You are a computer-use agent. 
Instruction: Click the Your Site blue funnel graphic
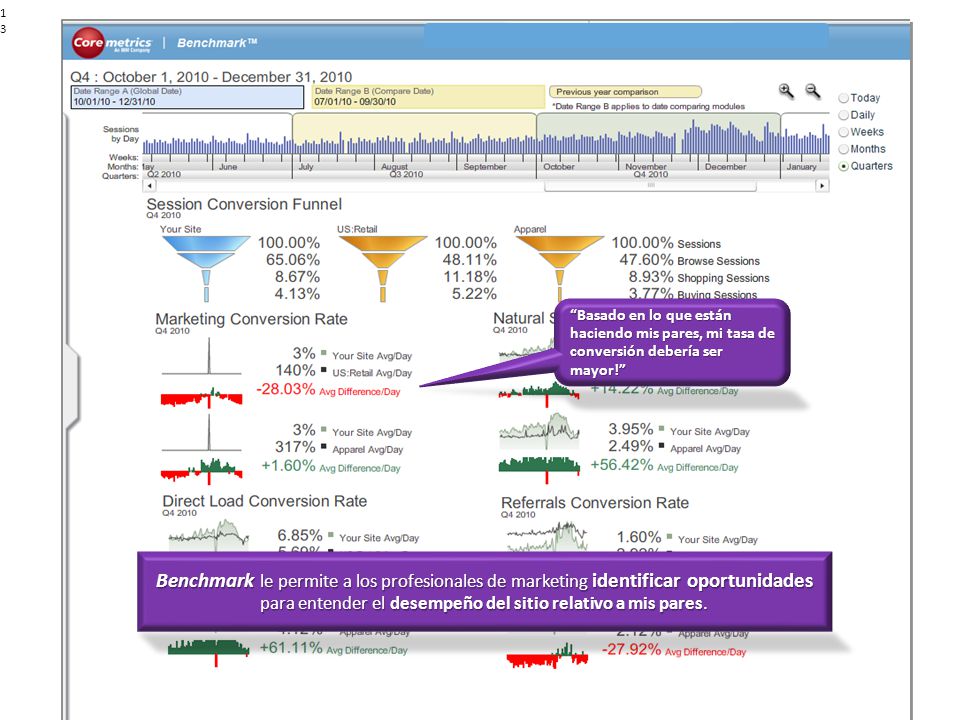click(x=206, y=268)
